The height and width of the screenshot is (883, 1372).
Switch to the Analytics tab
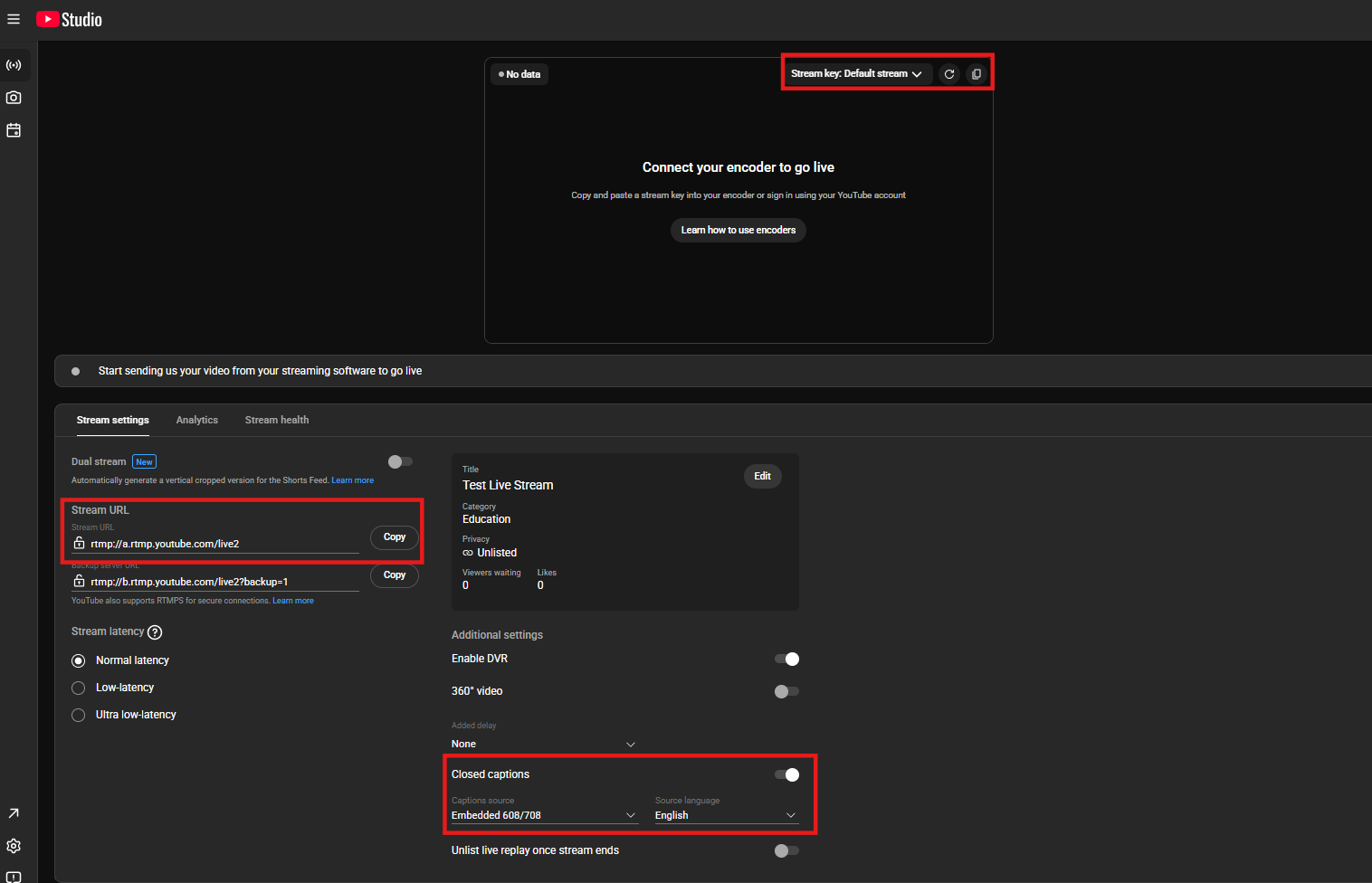(197, 420)
